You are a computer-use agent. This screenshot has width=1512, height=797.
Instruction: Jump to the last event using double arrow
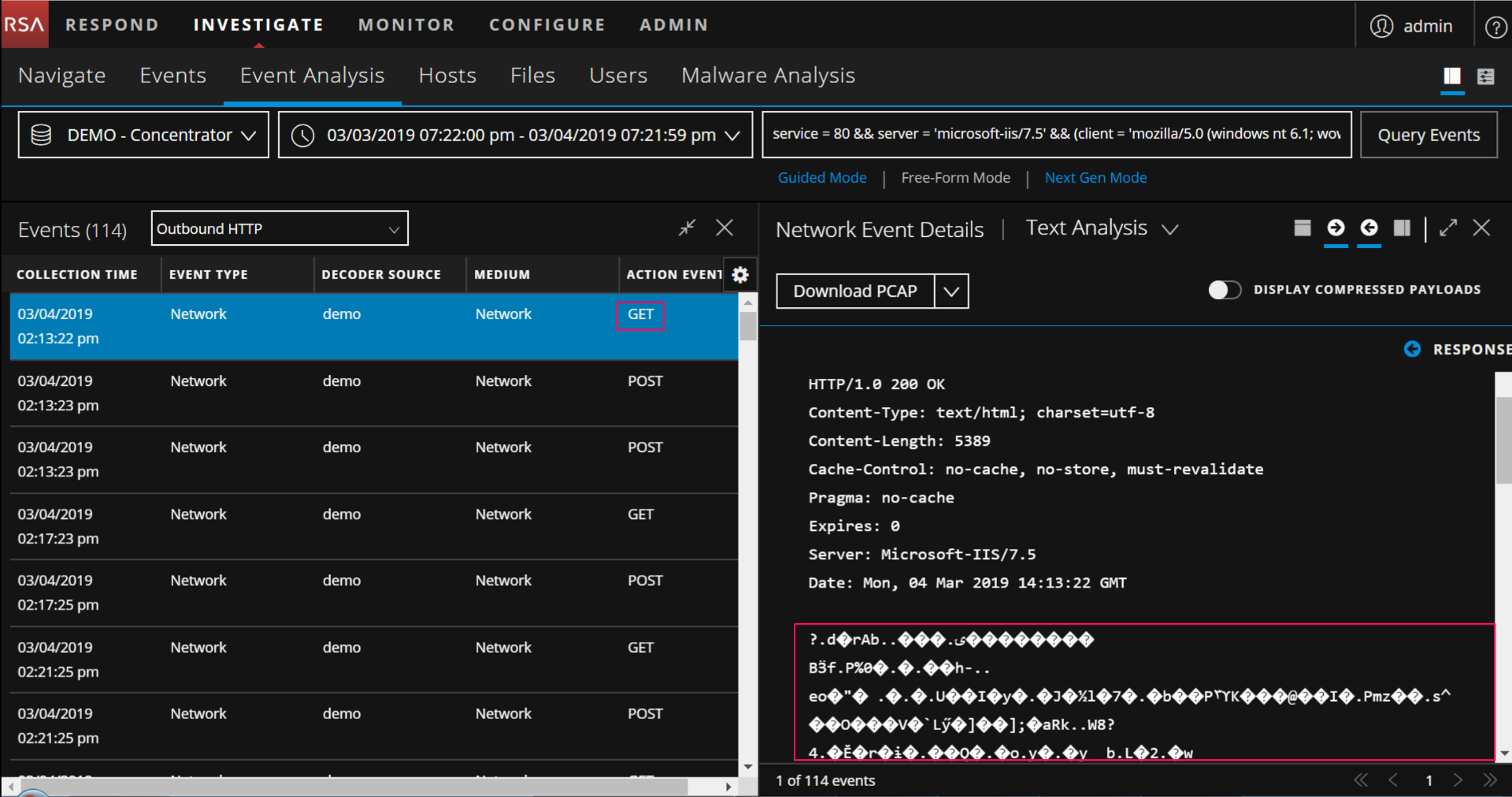(1489, 780)
